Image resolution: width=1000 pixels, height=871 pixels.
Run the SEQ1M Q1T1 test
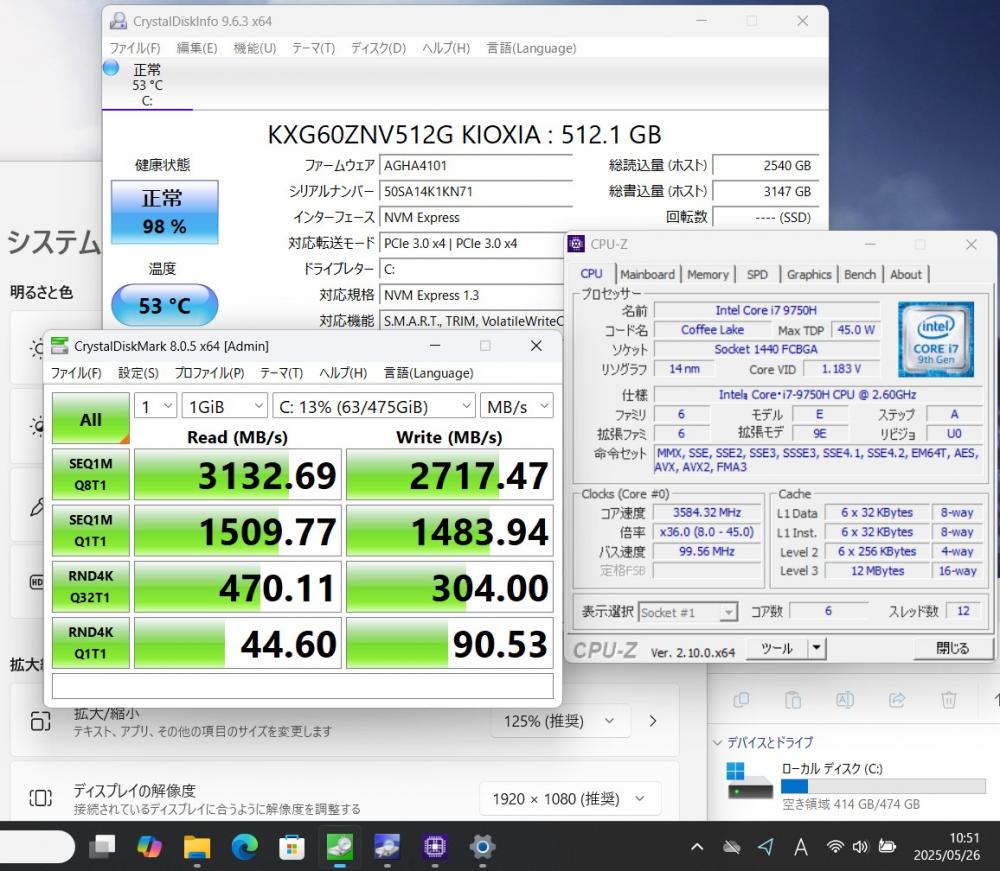click(91, 531)
